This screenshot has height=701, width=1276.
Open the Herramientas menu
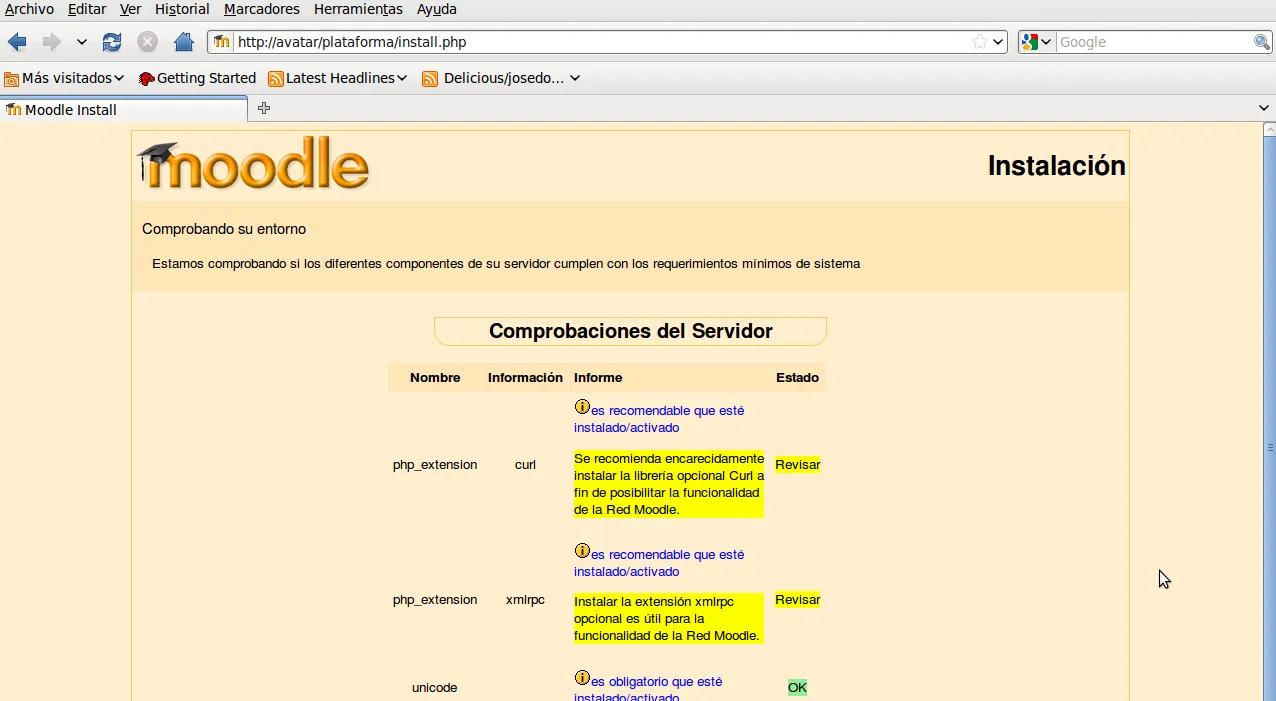point(358,9)
